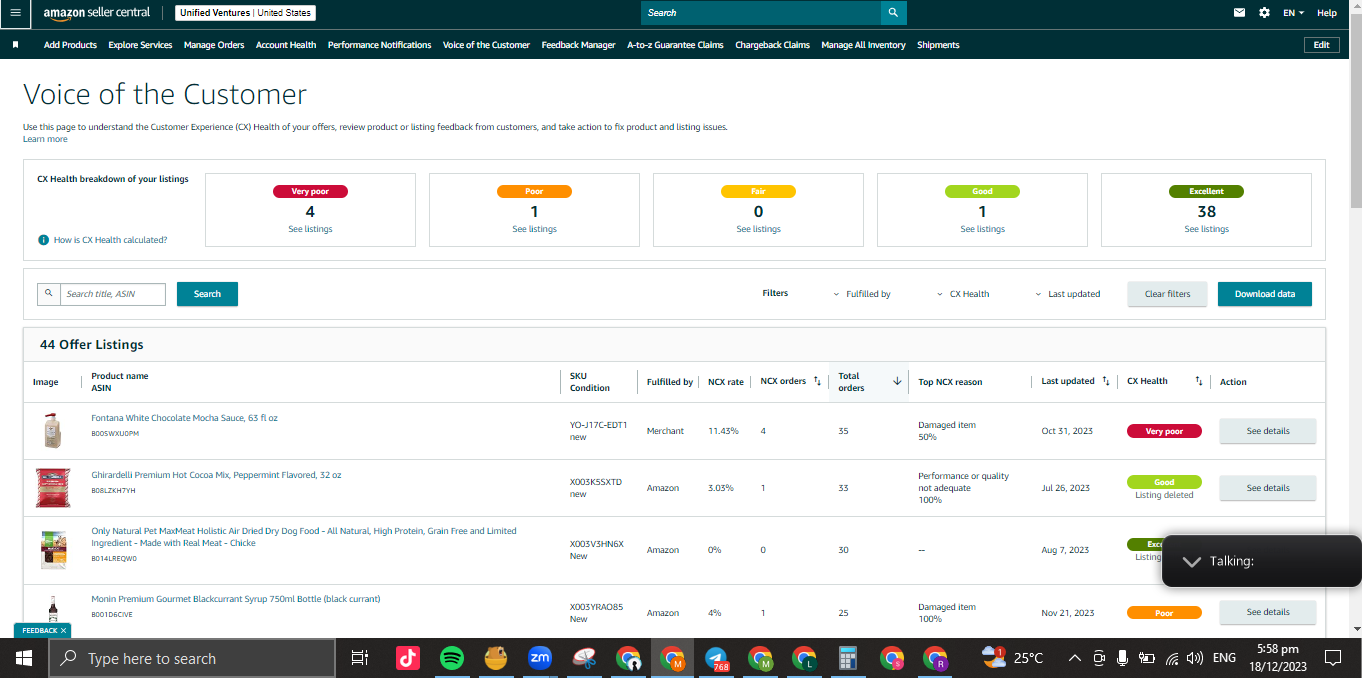Click the Windows taskbar search box
This screenshot has width=1362, height=678.
(x=192, y=658)
